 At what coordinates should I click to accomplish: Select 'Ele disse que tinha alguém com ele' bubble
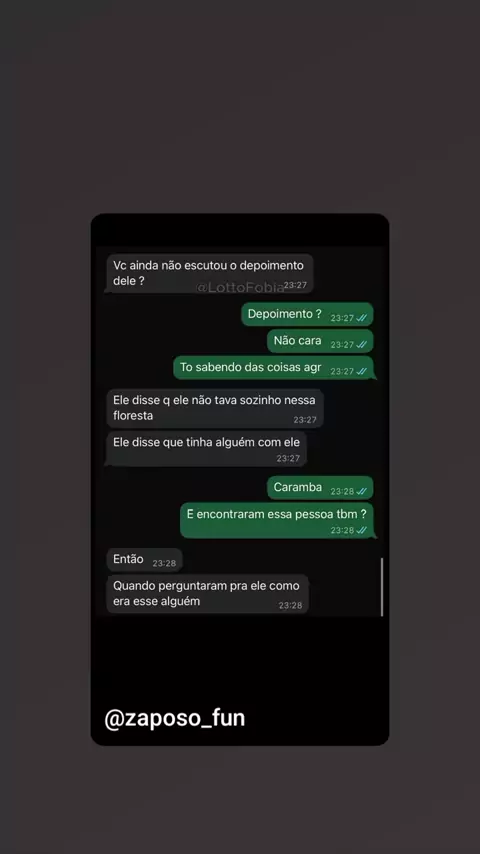click(206, 449)
